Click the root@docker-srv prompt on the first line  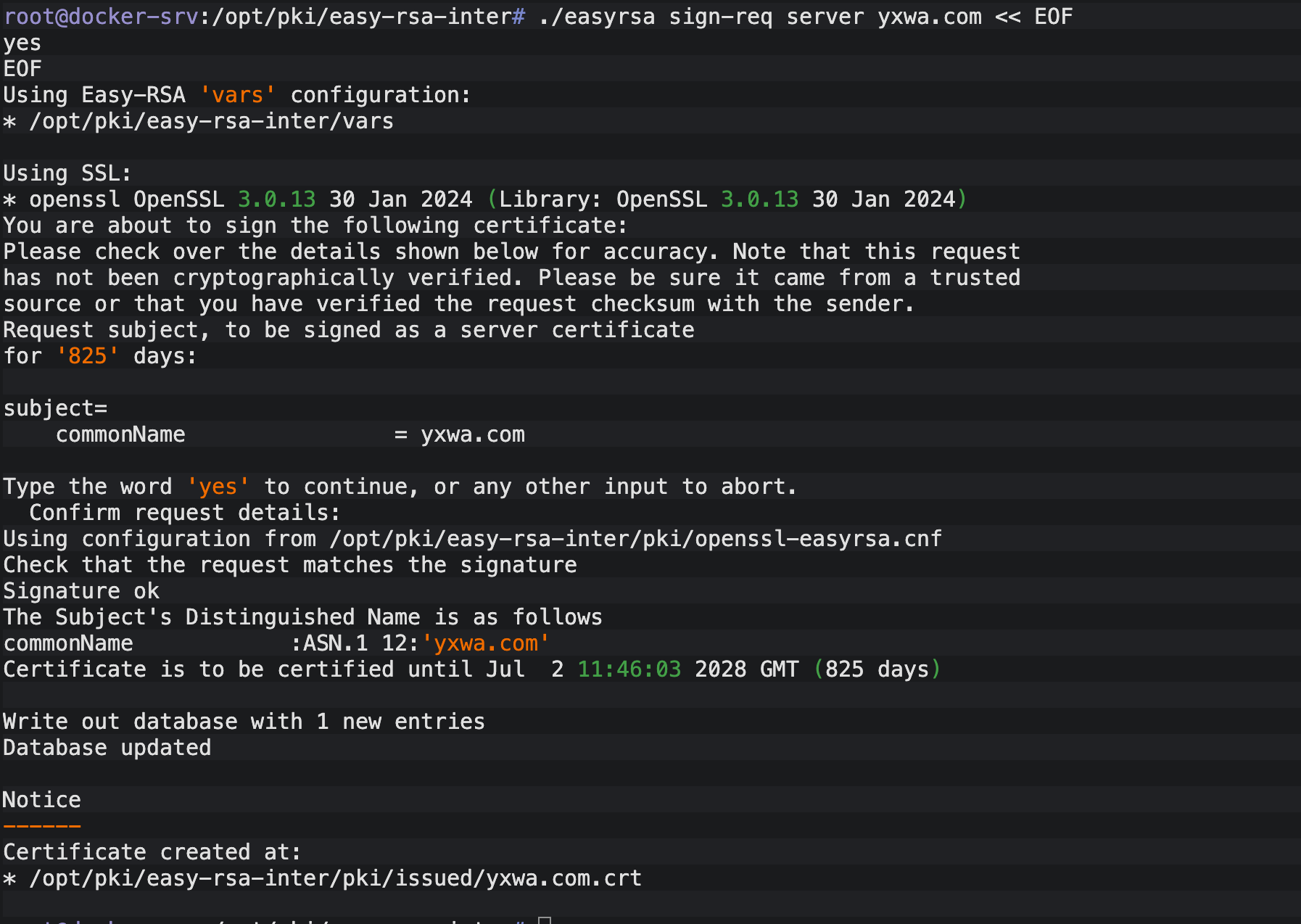pyautogui.click(x=101, y=17)
